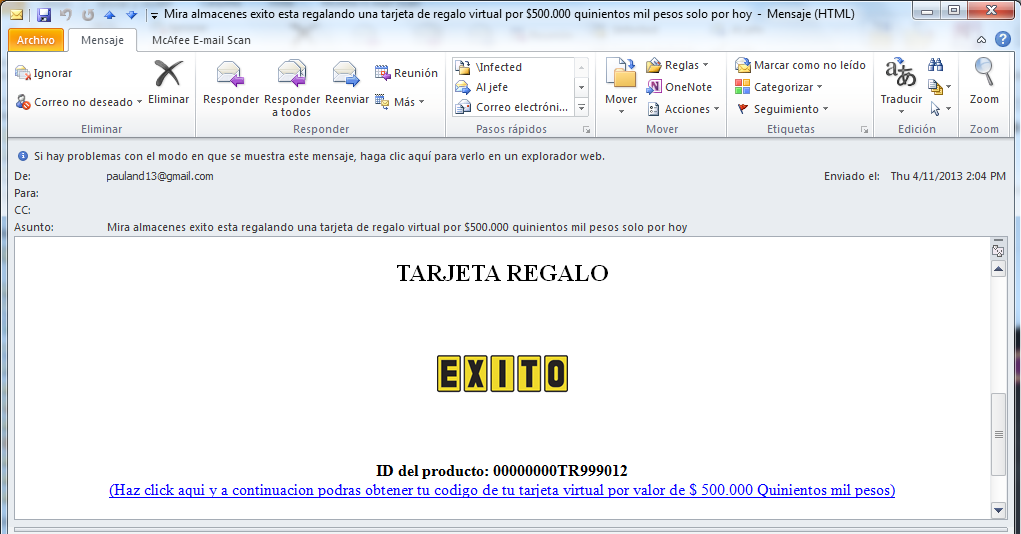Expand the Categorizar dropdown
1021x534 pixels.
[x=779, y=87]
